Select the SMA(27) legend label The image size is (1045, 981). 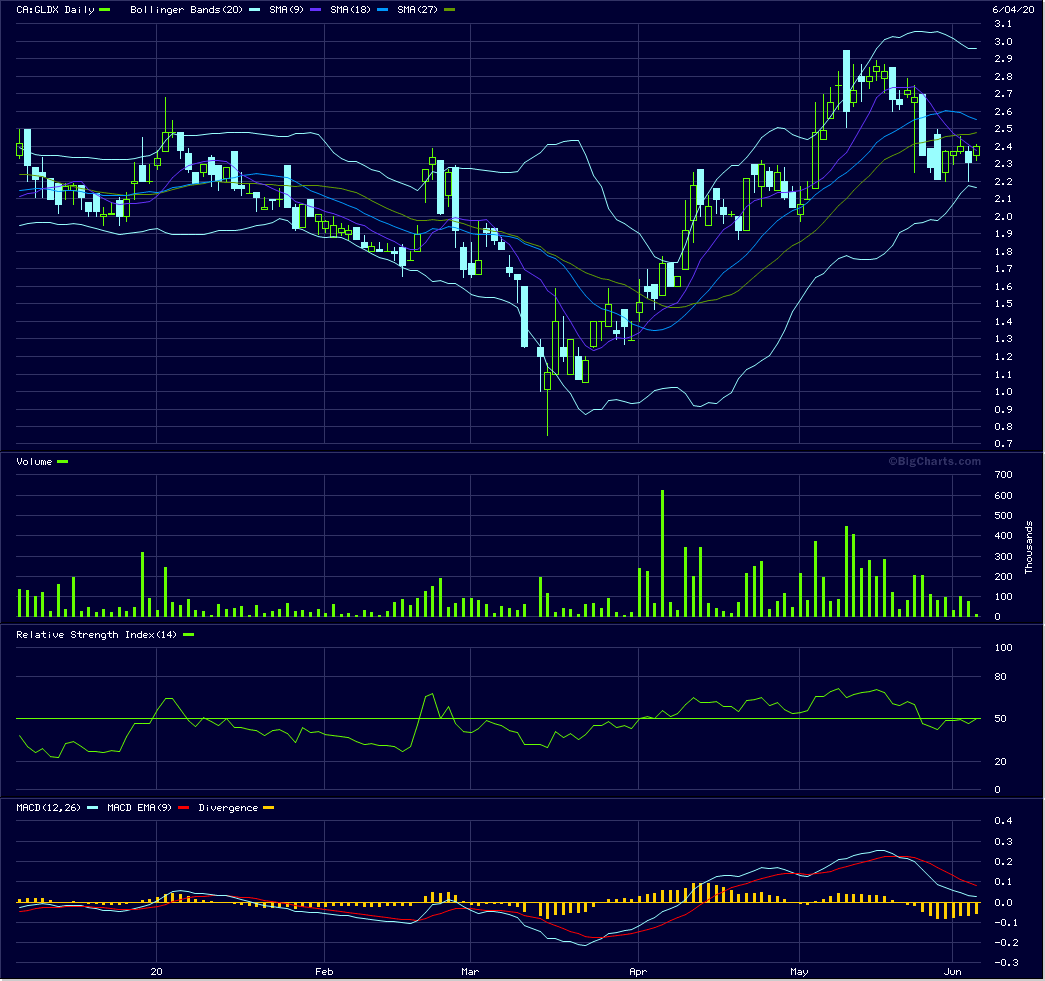click(x=417, y=10)
